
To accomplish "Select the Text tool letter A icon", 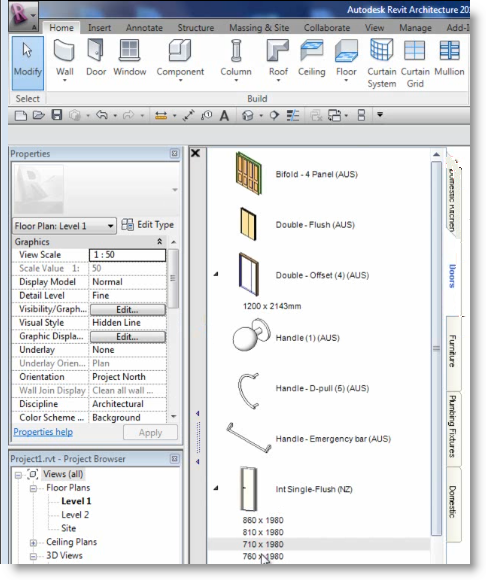I will (x=224, y=116).
